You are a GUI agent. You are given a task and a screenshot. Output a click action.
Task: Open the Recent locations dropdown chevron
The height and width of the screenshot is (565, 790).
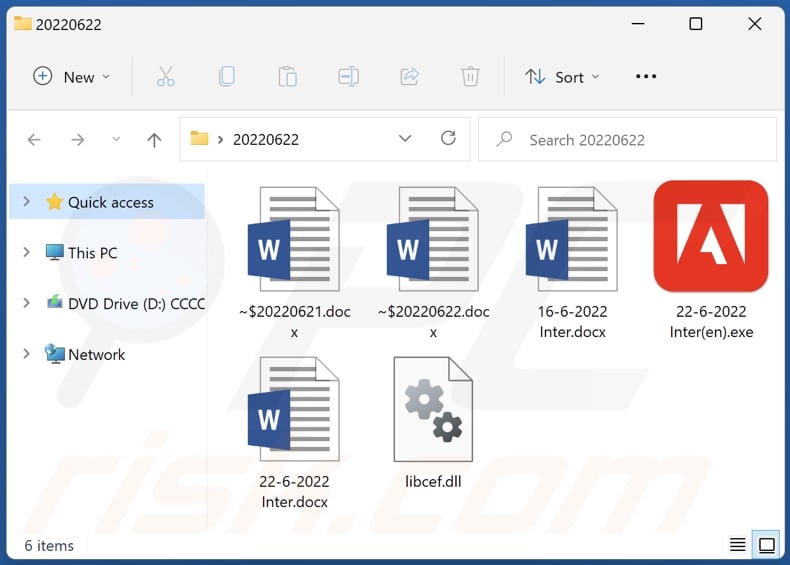[116, 139]
